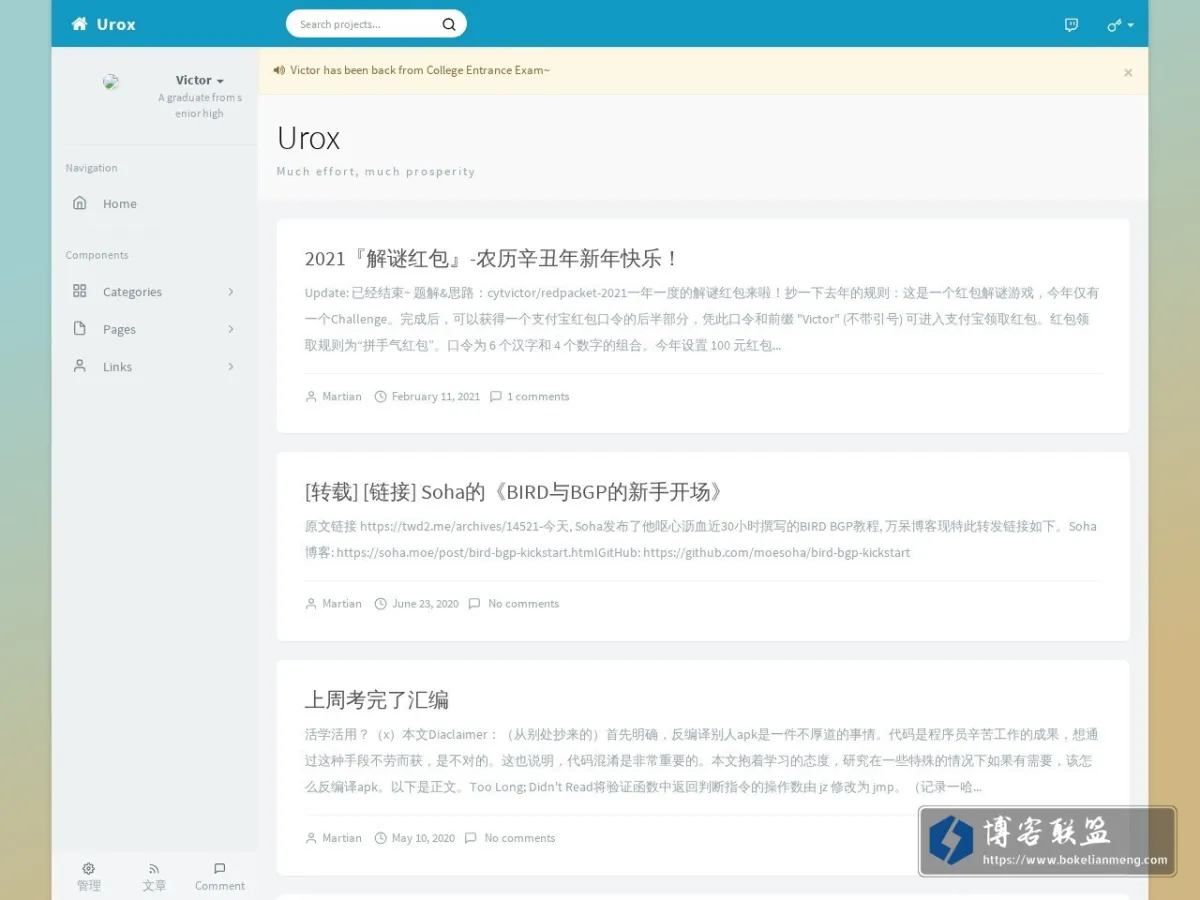1200x900 pixels.
Task: Click date May 10, 2020
Action: (x=424, y=838)
